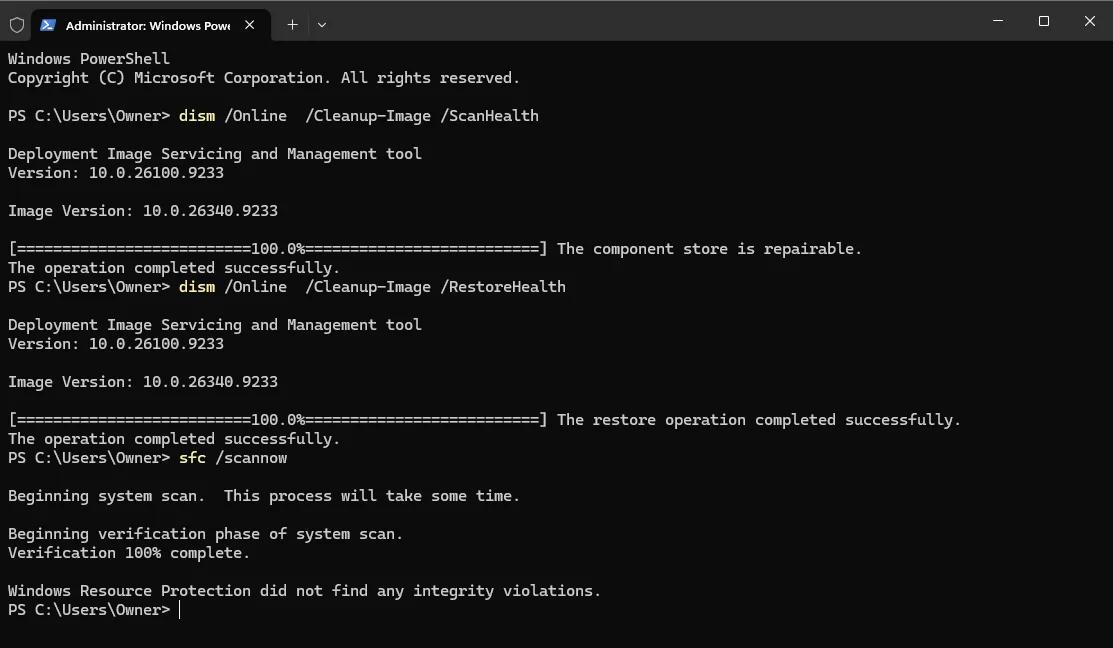The height and width of the screenshot is (648, 1113).
Task: Click the dism /ScanHealth command line
Action: (358, 116)
